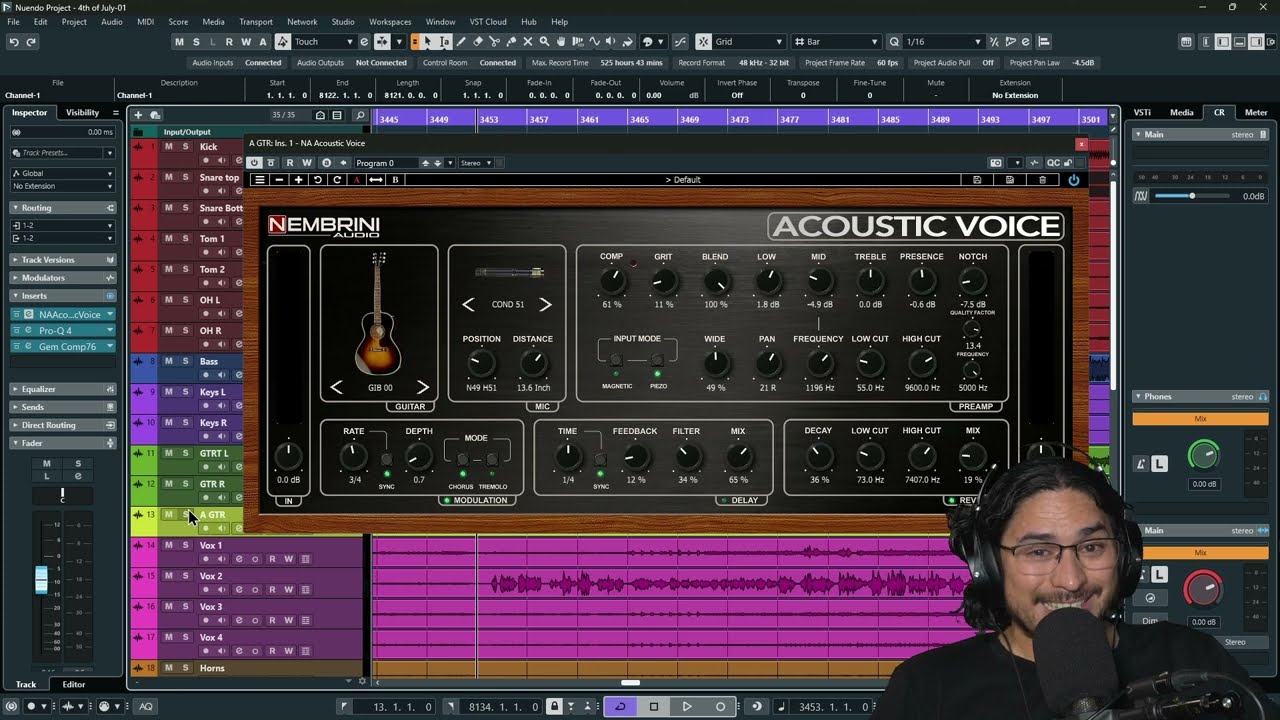The height and width of the screenshot is (720, 1280).
Task: Select the Vox 2 track
Action: [211, 576]
